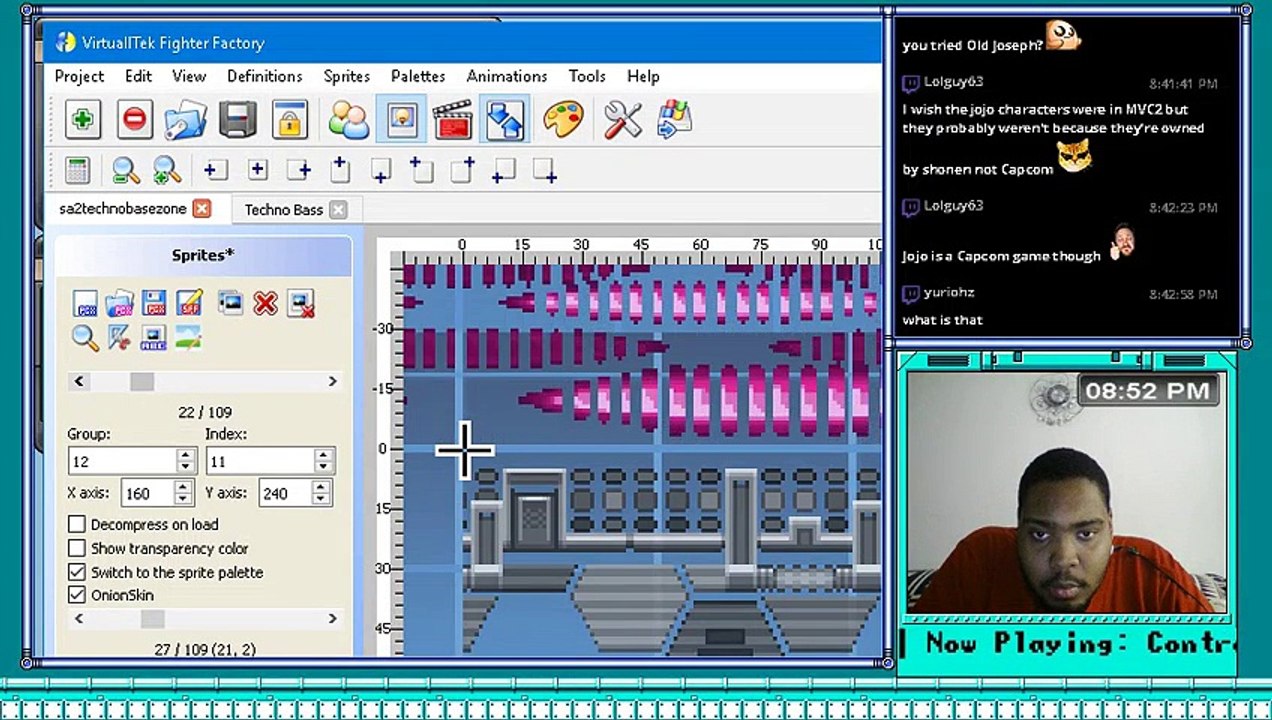Open the Tools menu
Image resolution: width=1272 pixels, height=720 pixels.
pyautogui.click(x=587, y=76)
